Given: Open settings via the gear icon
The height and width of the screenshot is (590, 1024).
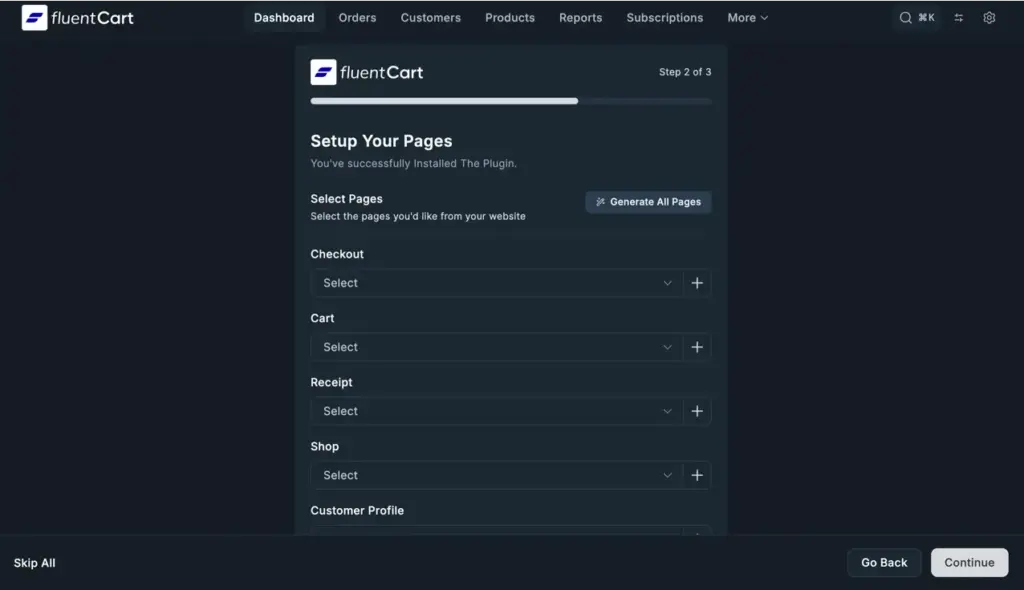Looking at the screenshot, I should click(989, 18).
